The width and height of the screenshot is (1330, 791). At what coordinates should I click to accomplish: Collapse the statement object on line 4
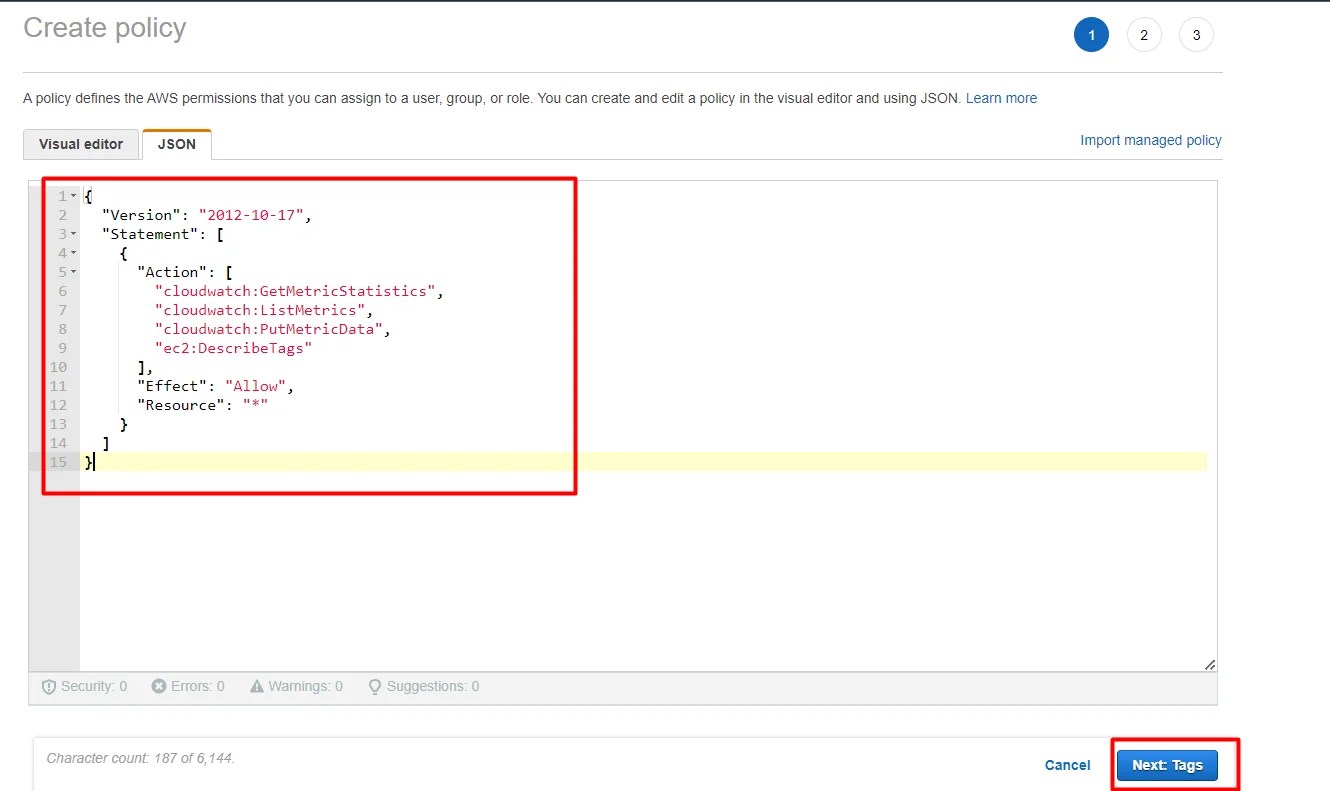point(71,252)
